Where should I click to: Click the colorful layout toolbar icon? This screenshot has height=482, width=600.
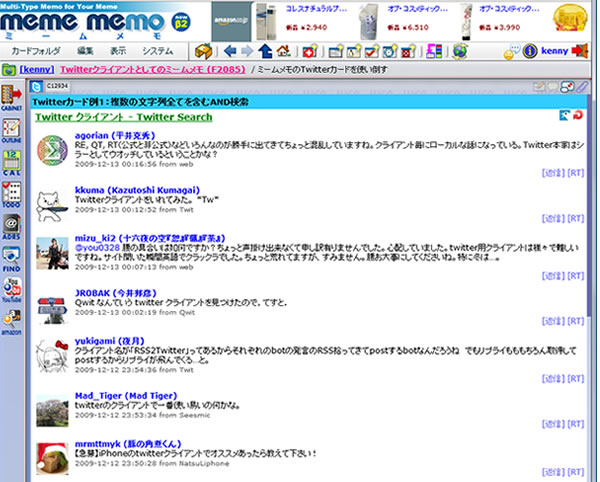point(434,51)
